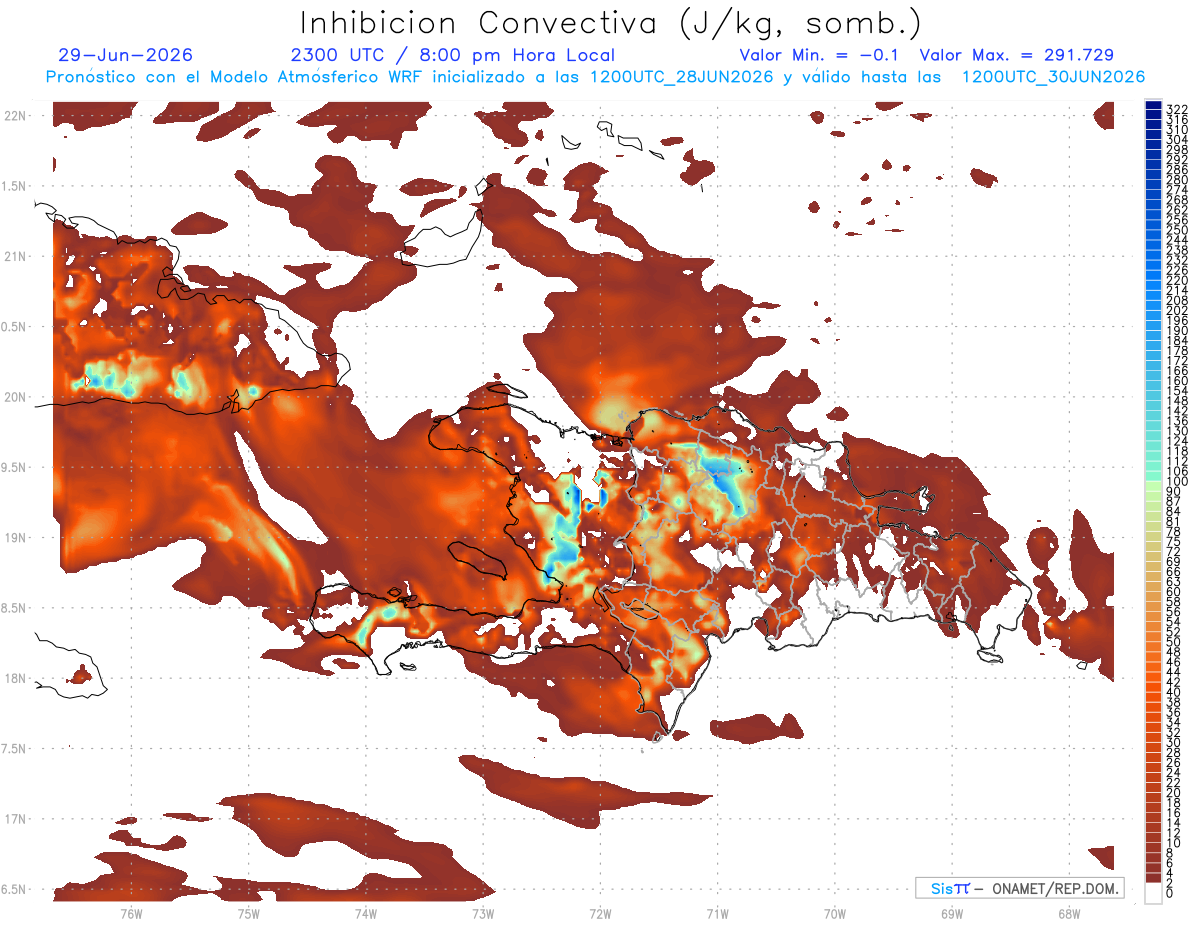Click the '69W' longitude label

click(x=952, y=913)
